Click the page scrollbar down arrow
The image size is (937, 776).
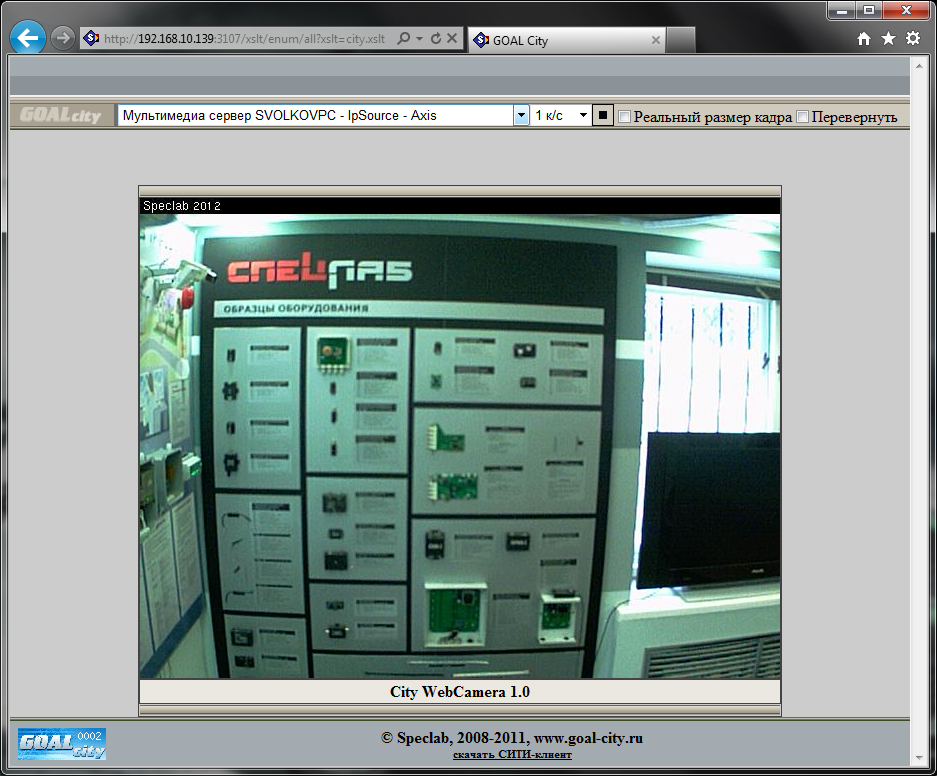919,758
